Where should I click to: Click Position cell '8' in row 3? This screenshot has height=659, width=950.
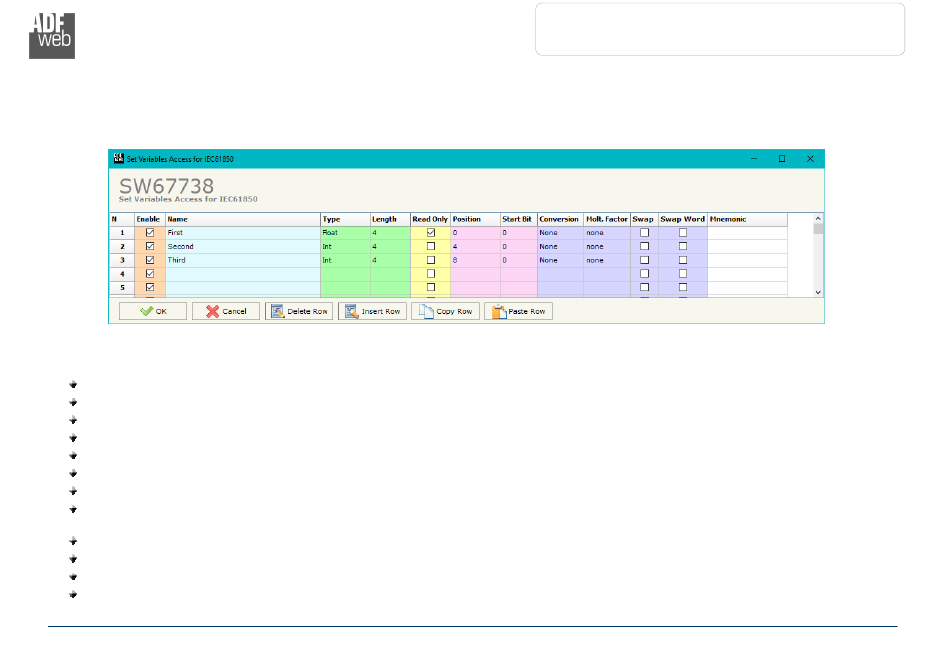[476, 260]
